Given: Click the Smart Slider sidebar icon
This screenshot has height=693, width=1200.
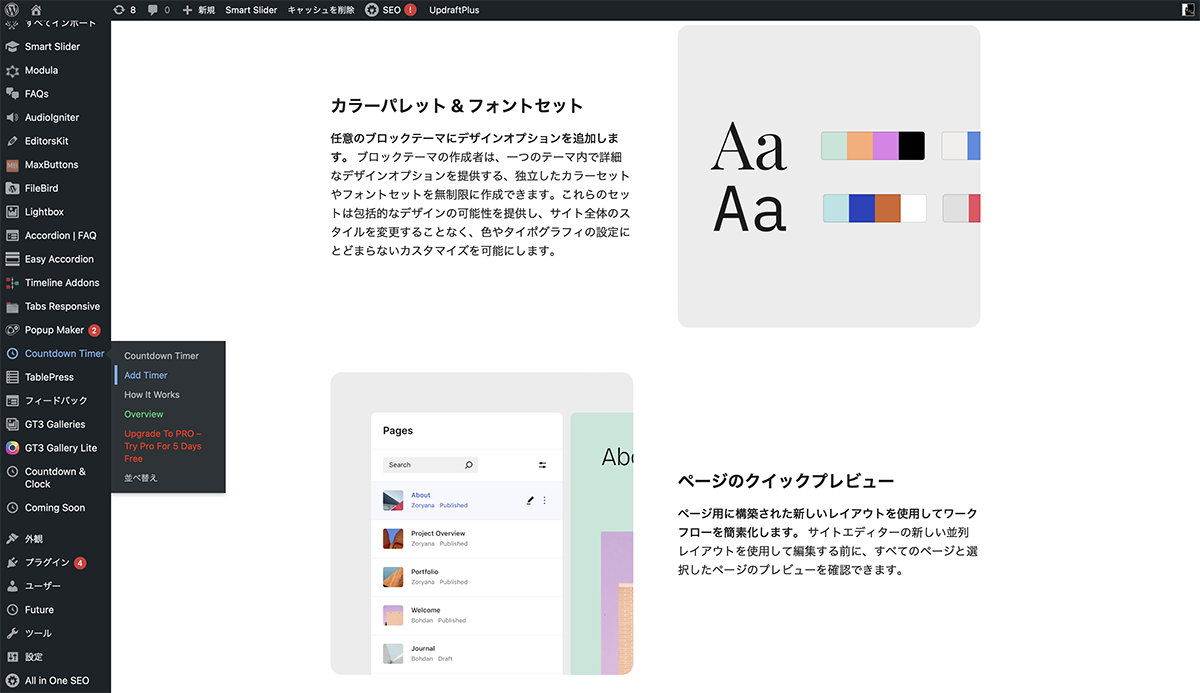Looking at the screenshot, I should [12, 47].
